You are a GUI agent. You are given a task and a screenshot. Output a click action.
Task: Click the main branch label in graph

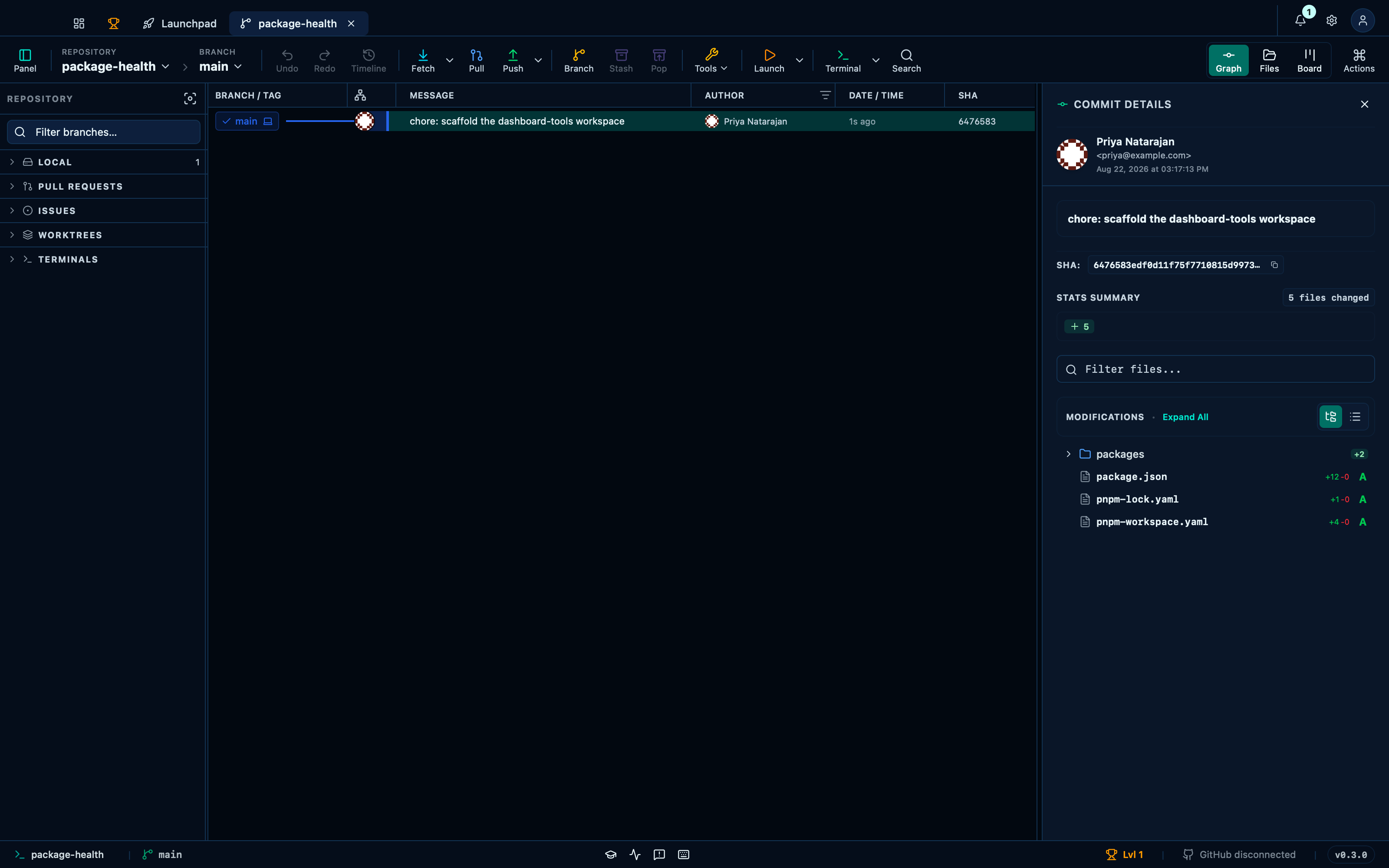tap(247, 121)
